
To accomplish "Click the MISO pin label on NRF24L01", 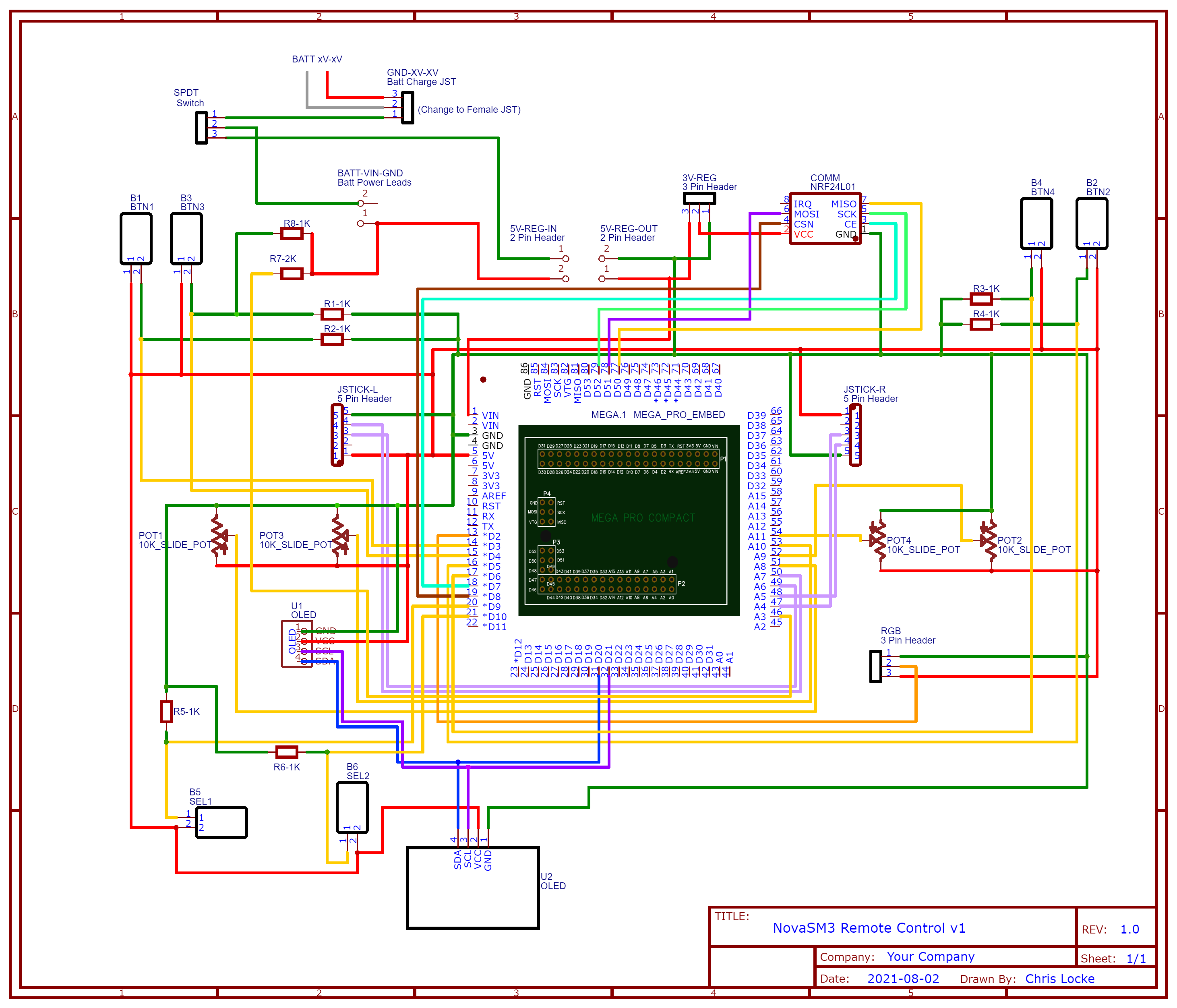I will tap(844, 204).
